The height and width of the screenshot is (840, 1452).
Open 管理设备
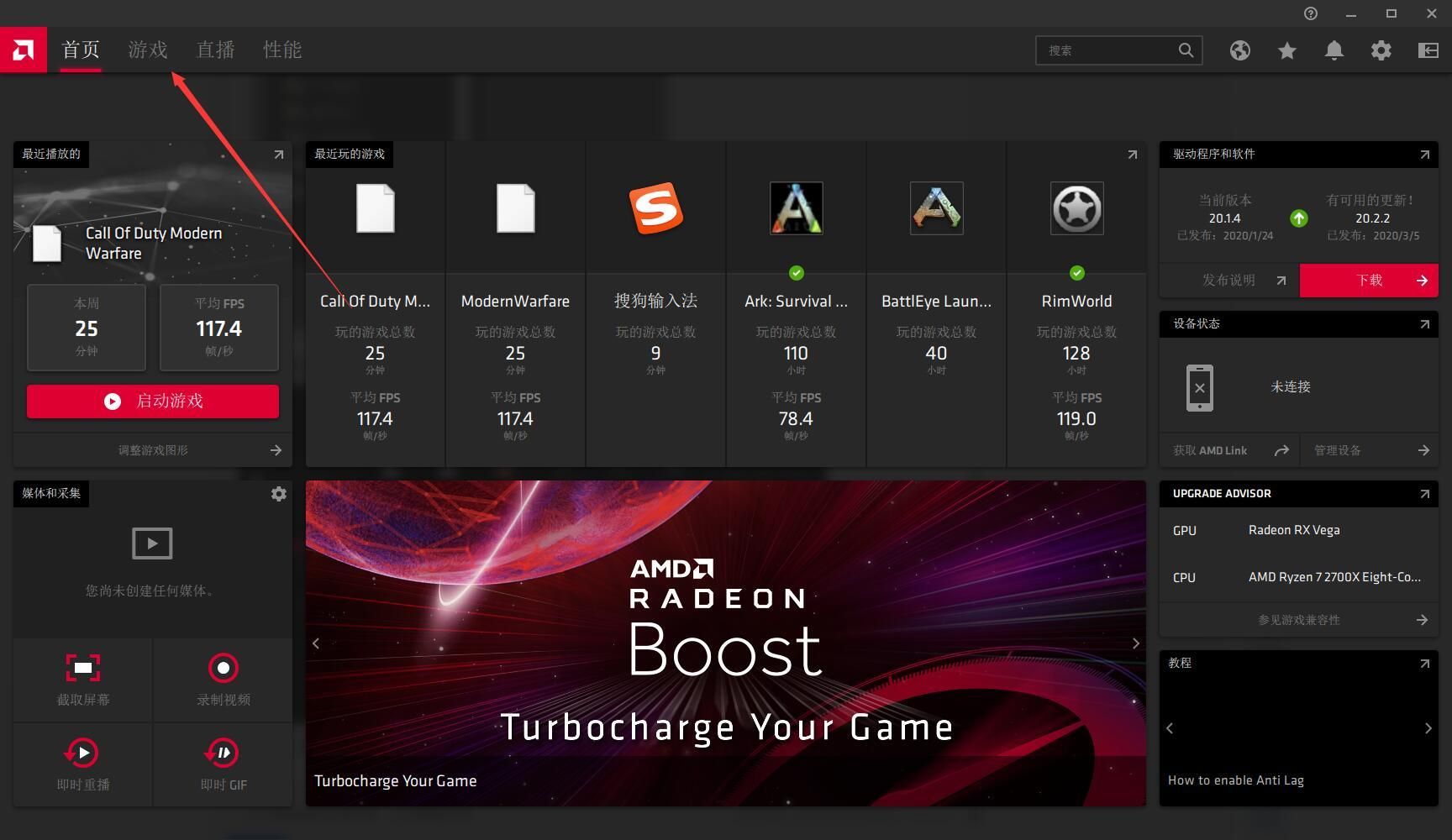pyautogui.click(x=1370, y=450)
